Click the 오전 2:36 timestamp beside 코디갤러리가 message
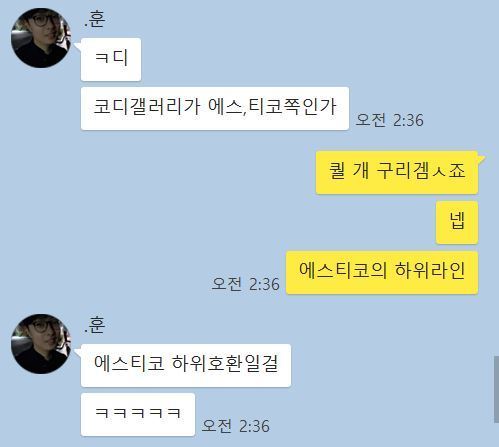Viewport: 499px width, 447px height. [x=389, y=120]
